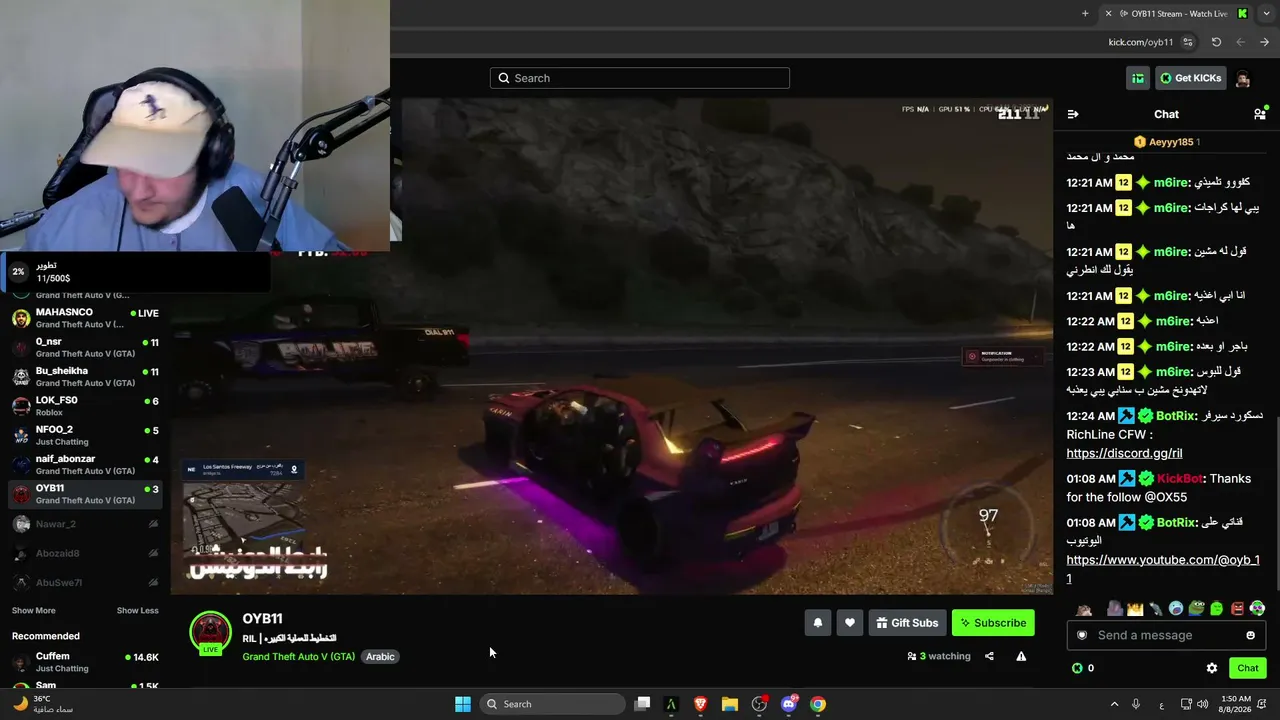Follow OYB11 with the heart button
The image size is (1280, 720).
click(x=850, y=623)
